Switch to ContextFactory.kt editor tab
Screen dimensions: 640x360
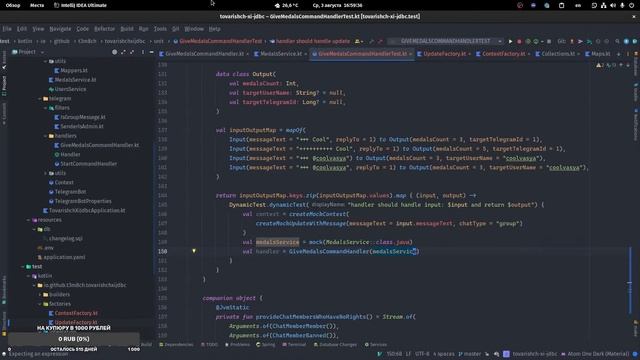503,54
